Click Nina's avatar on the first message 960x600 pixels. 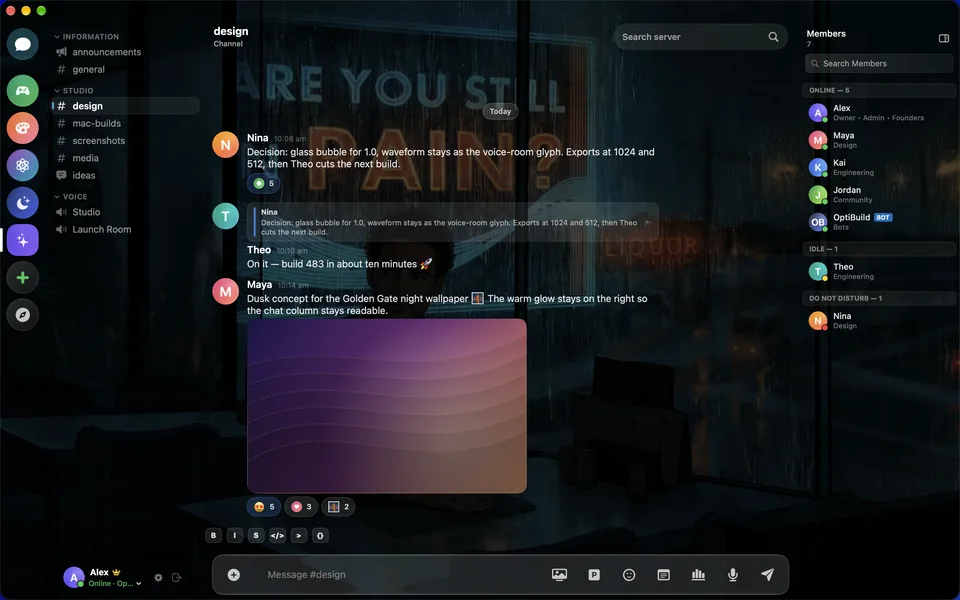pyautogui.click(x=225, y=144)
